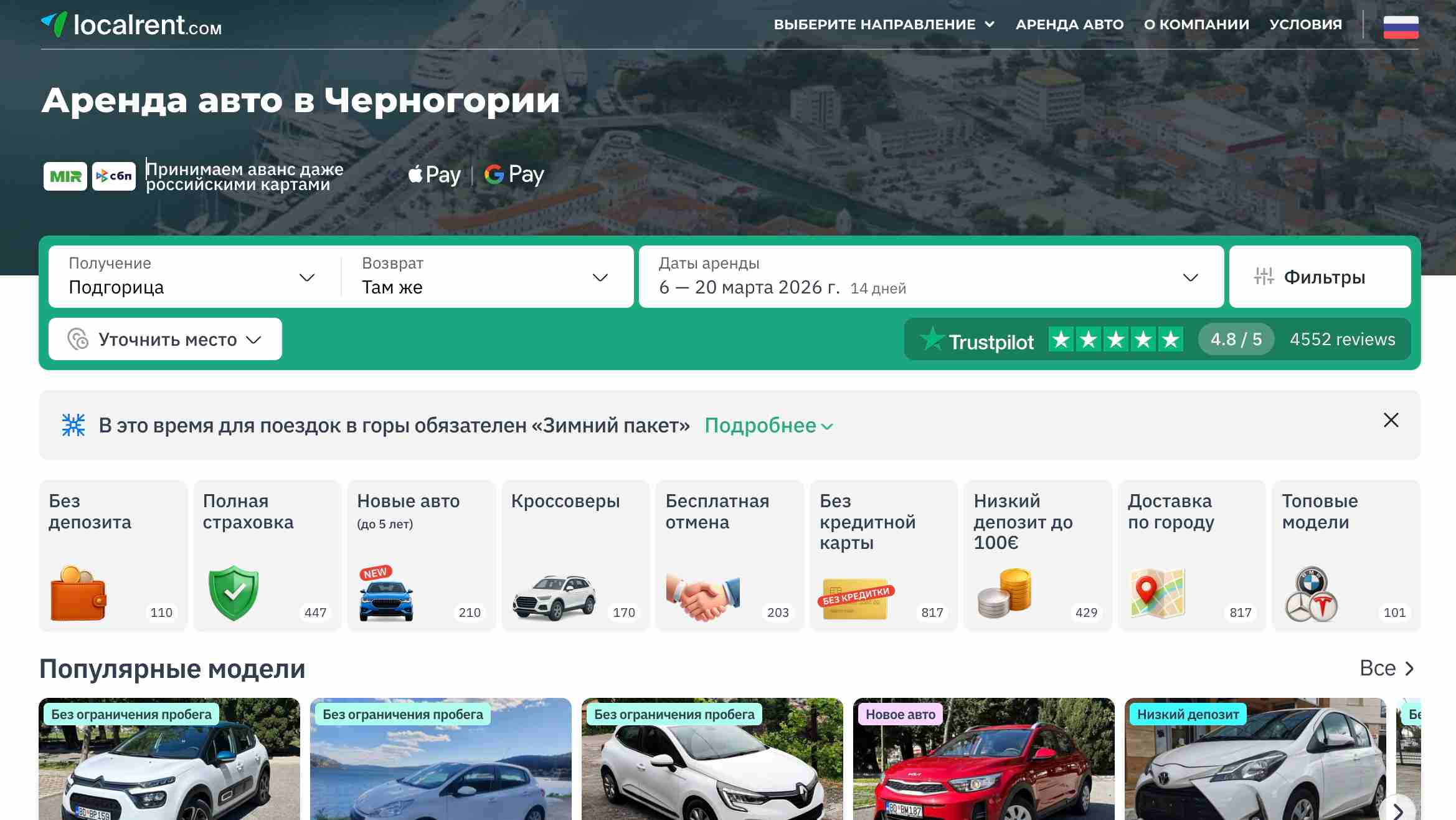Select the Без депозита category

pos(113,555)
